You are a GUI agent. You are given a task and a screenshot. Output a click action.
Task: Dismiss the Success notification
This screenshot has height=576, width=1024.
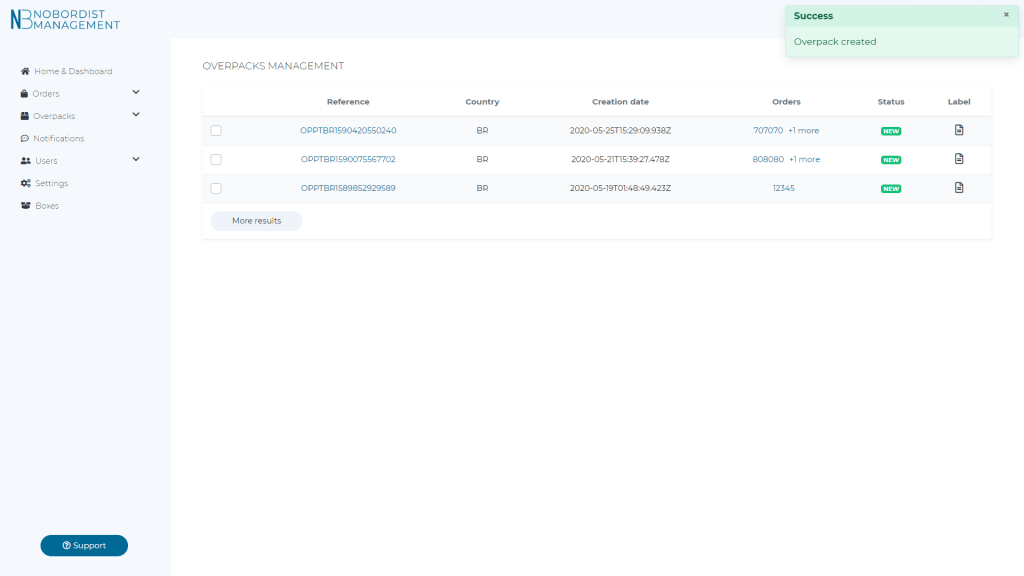pyautogui.click(x=1006, y=15)
